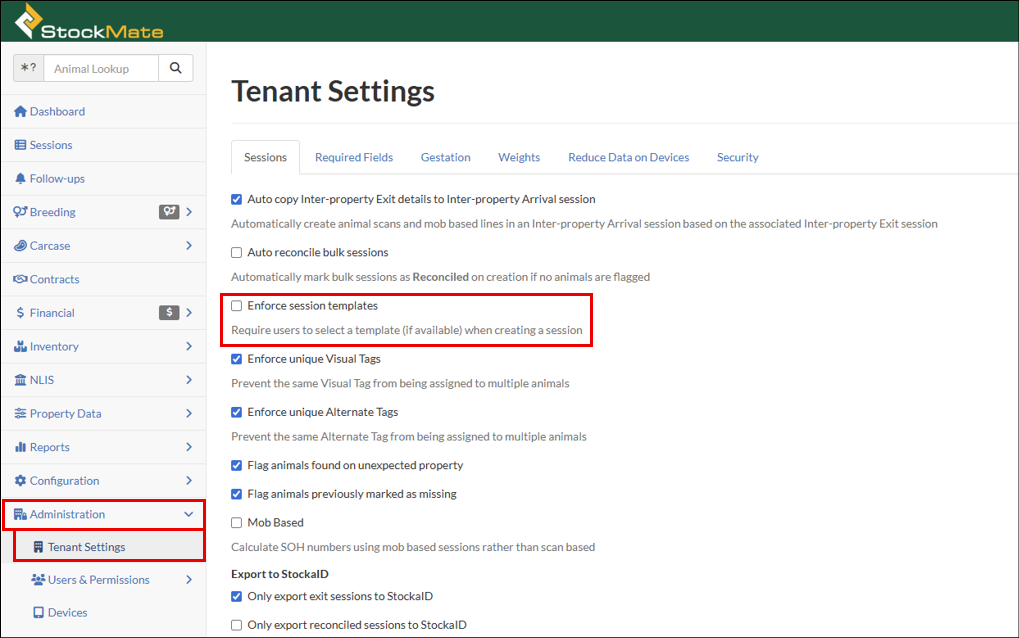Enable Enforce session templates checkbox
1019x638 pixels.
(237, 306)
